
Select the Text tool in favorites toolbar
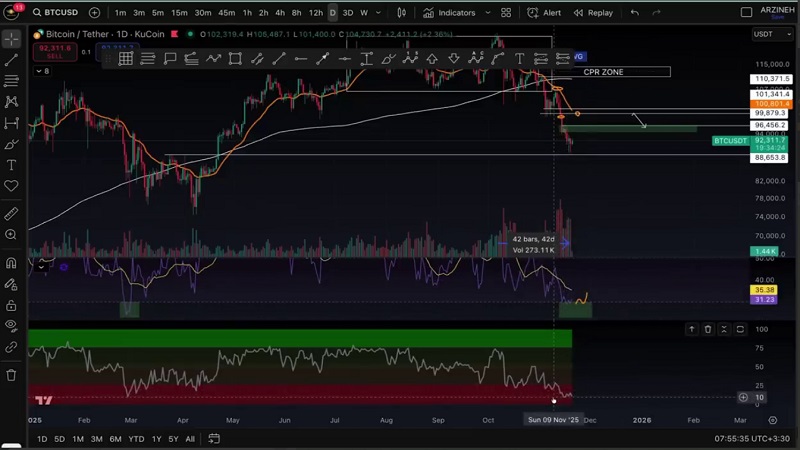tap(520, 59)
